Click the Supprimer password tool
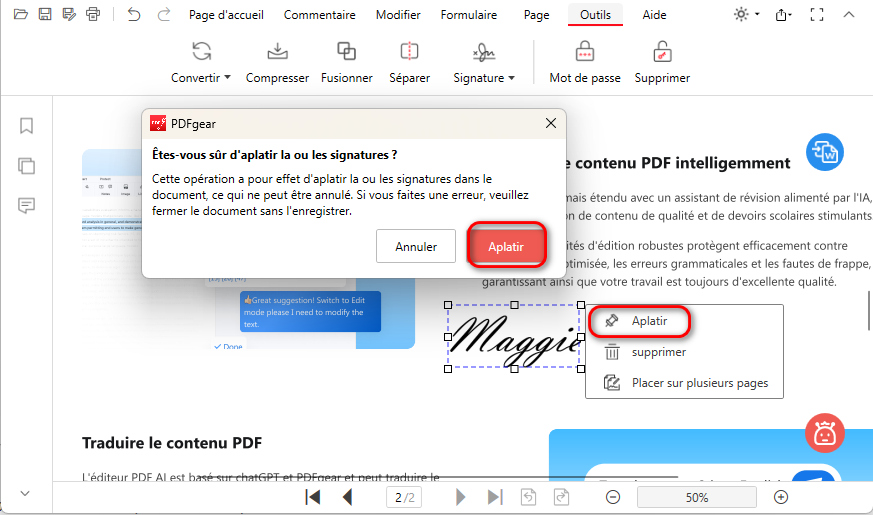Screen dimensions: 873x515 click(662, 62)
